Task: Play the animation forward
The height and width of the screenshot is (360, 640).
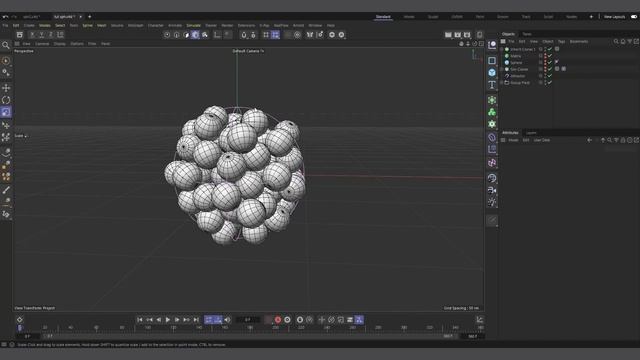Action: 168,320
